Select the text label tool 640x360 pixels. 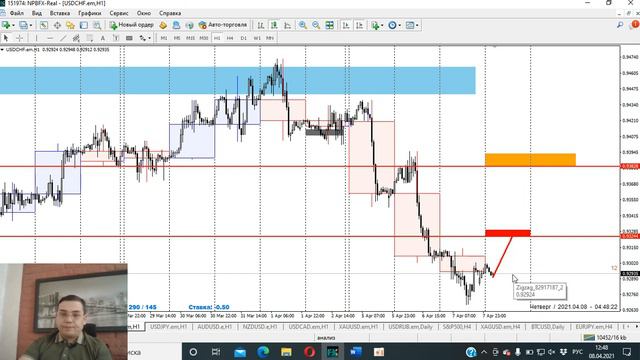(116, 38)
